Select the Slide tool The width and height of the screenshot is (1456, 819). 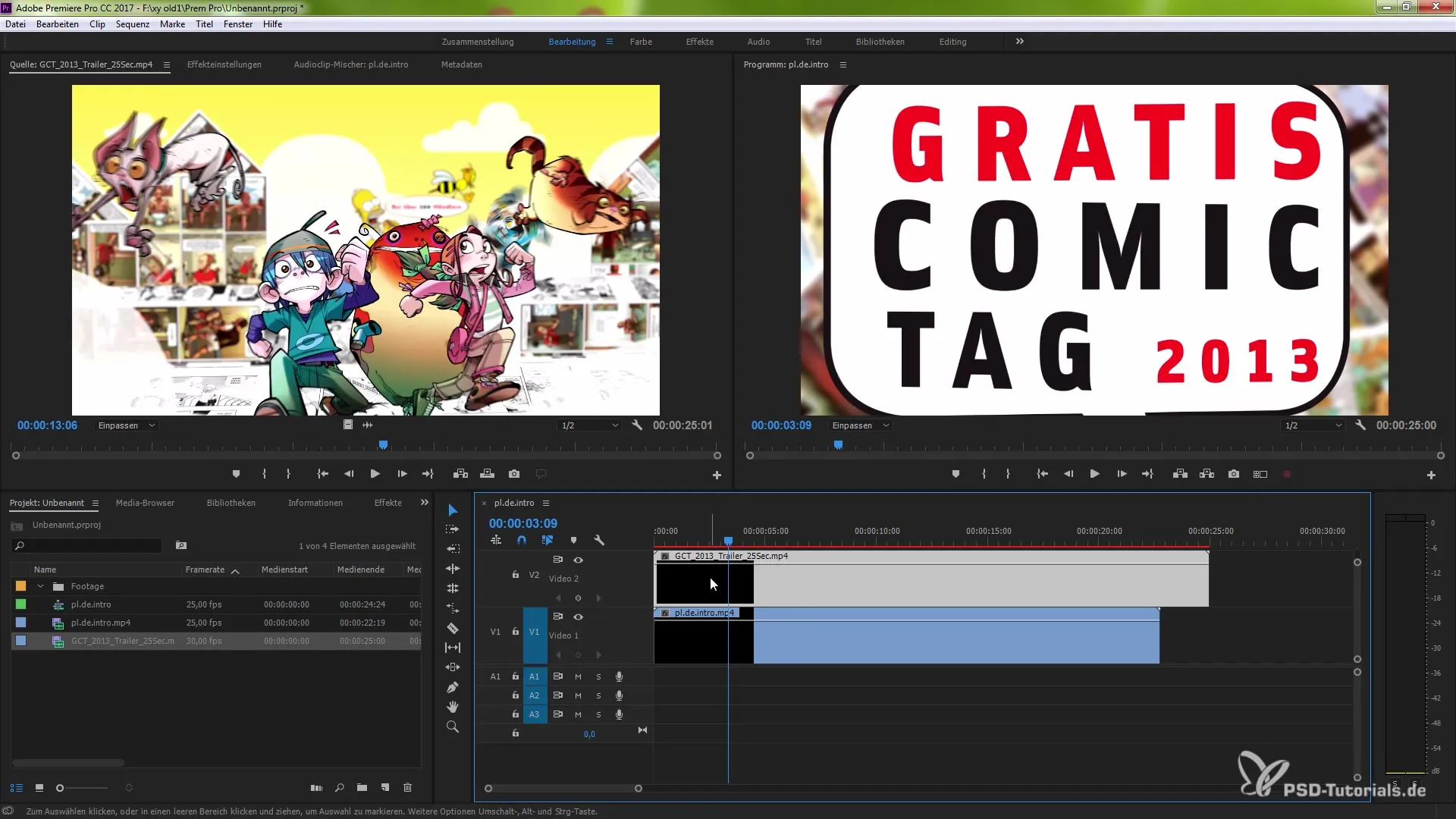[453, 667]
